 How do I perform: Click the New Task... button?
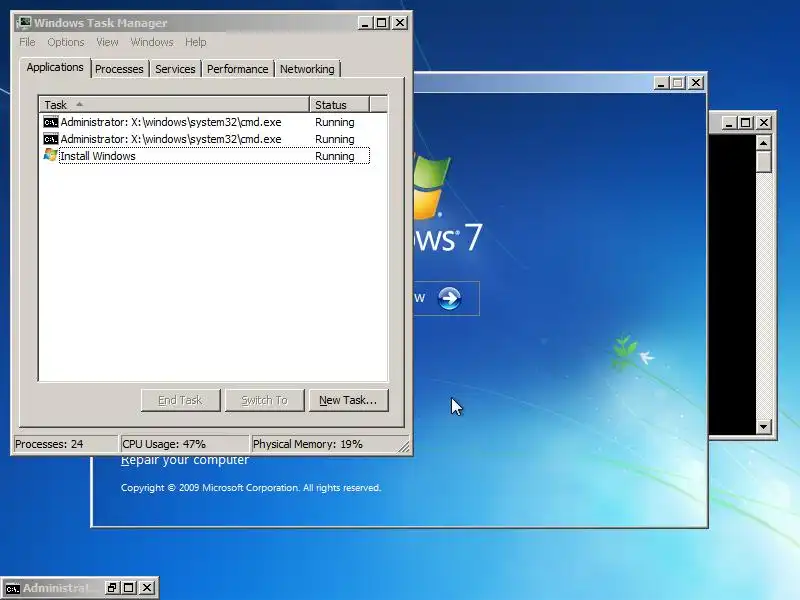pyautogui.click(x=348, y=401)
